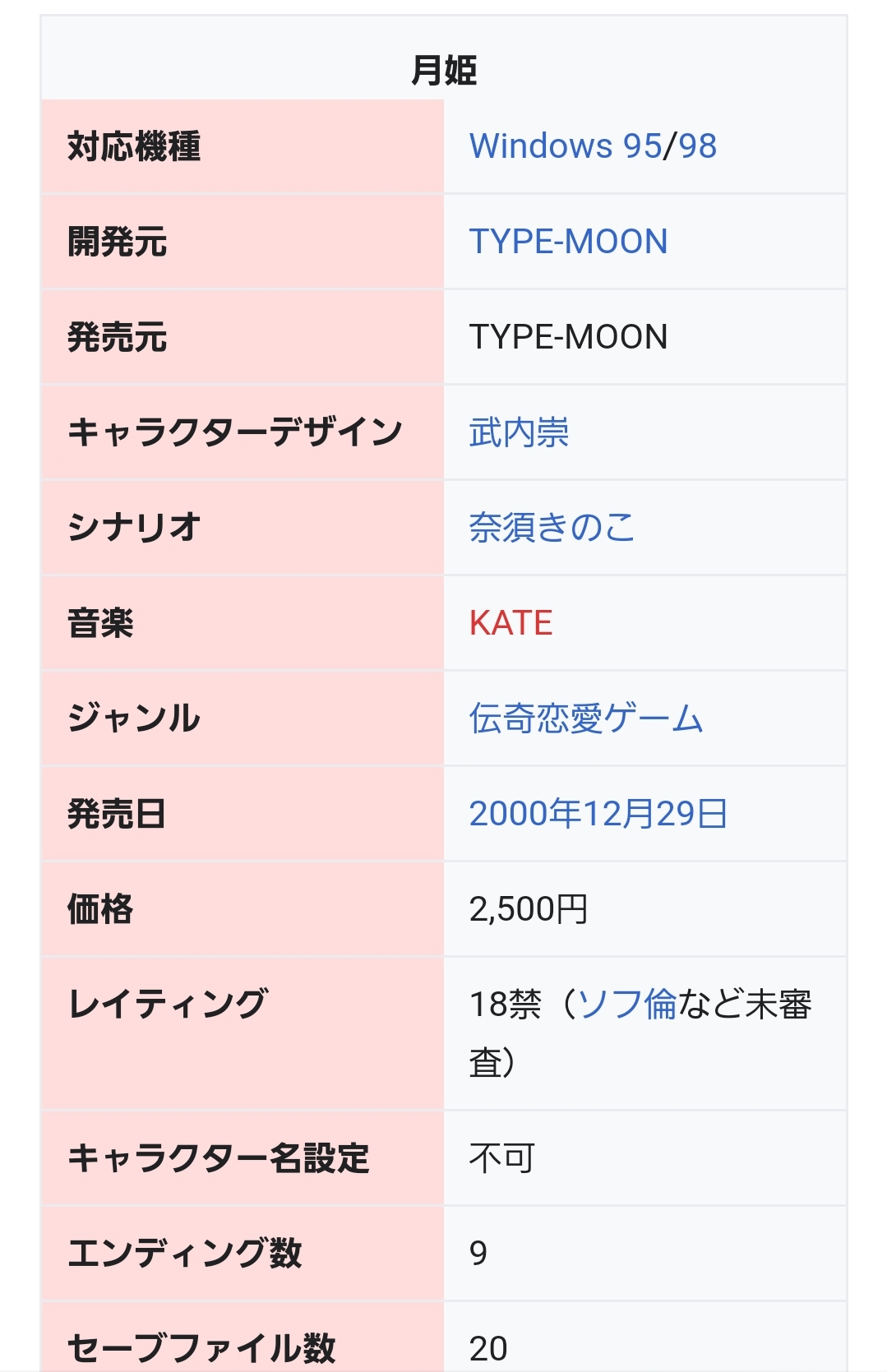Select the エンディング数 value 9
The image size is (887, 1372).
[478, 1254]
